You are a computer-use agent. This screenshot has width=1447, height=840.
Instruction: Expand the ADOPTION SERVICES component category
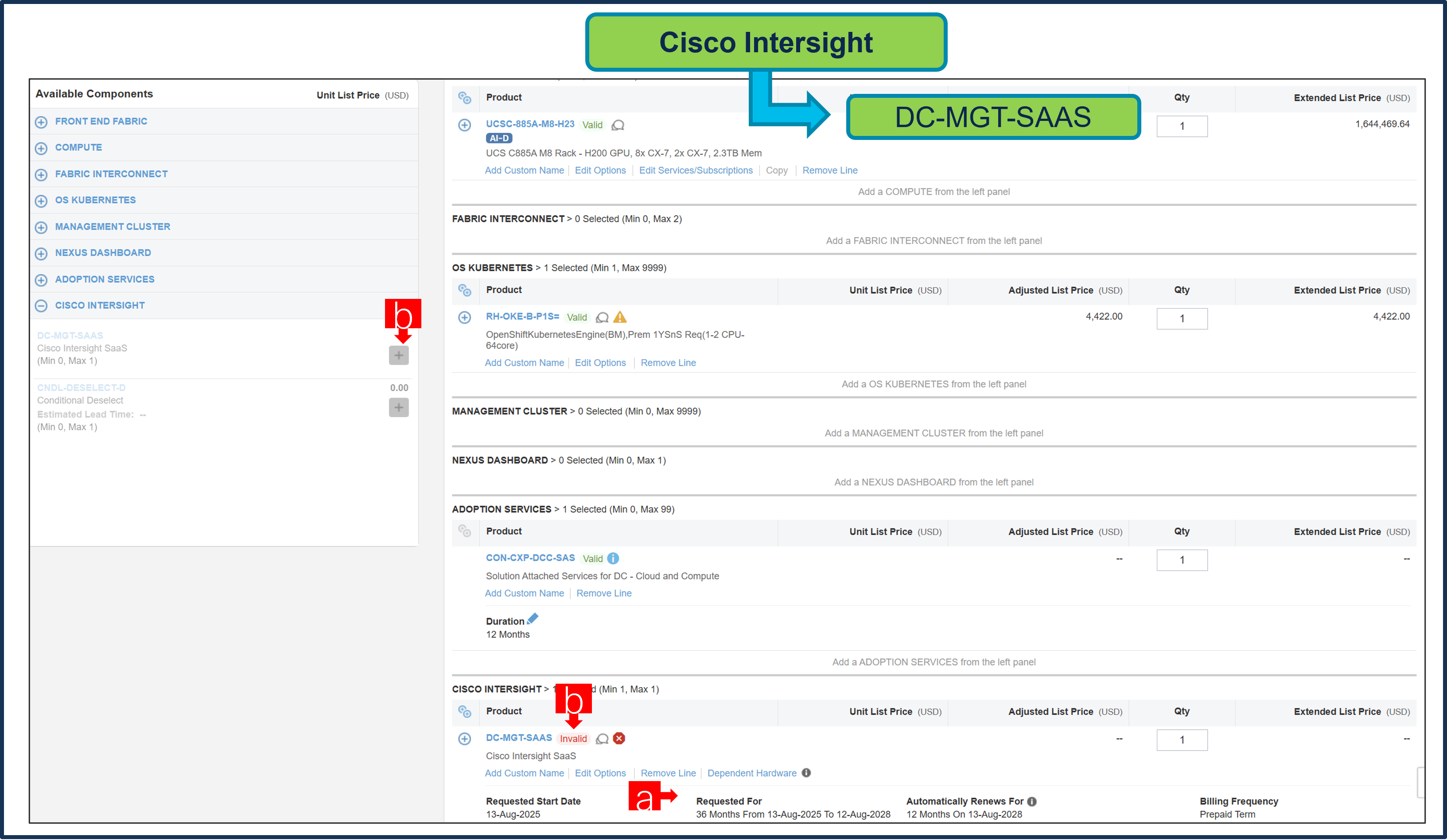[x=41, y=280]
